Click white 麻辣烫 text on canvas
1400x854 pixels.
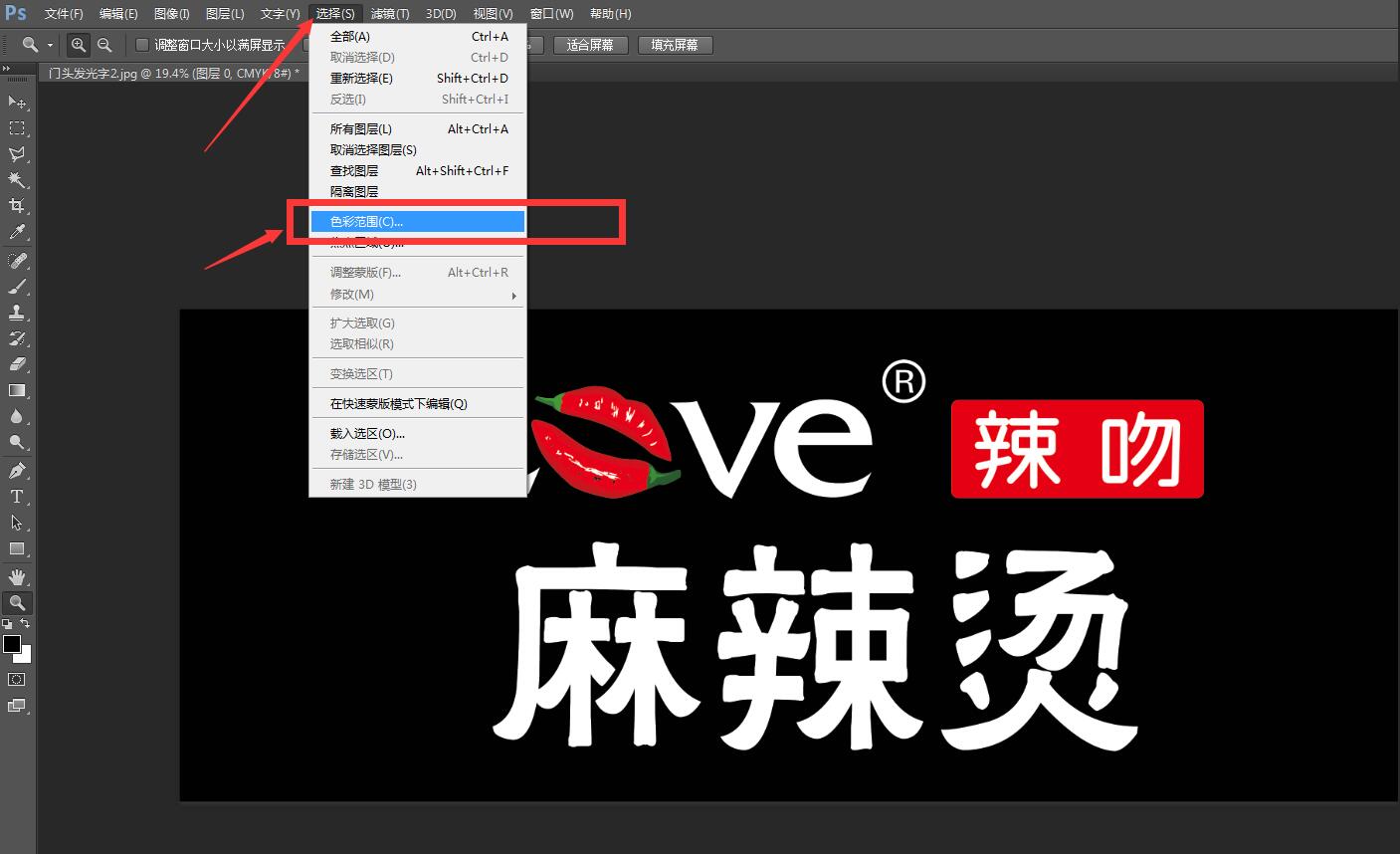click(815, 645)
